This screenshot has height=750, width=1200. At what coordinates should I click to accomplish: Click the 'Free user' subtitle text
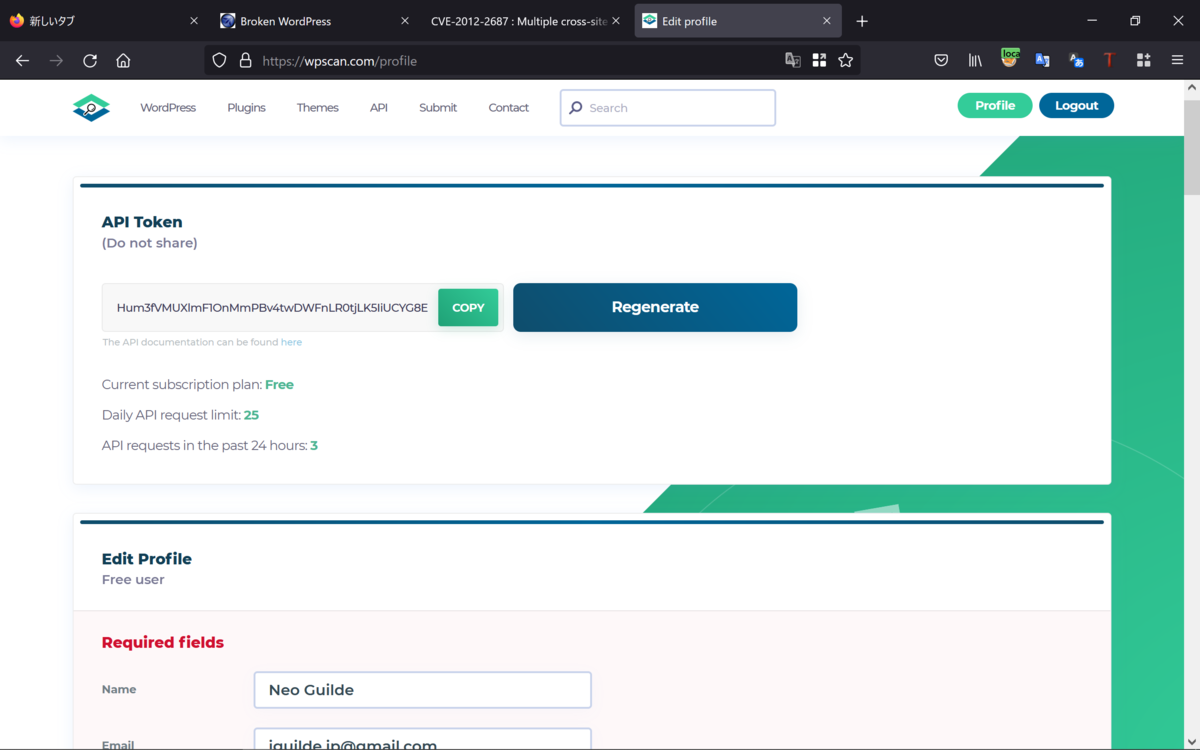[x=133, y=580]
